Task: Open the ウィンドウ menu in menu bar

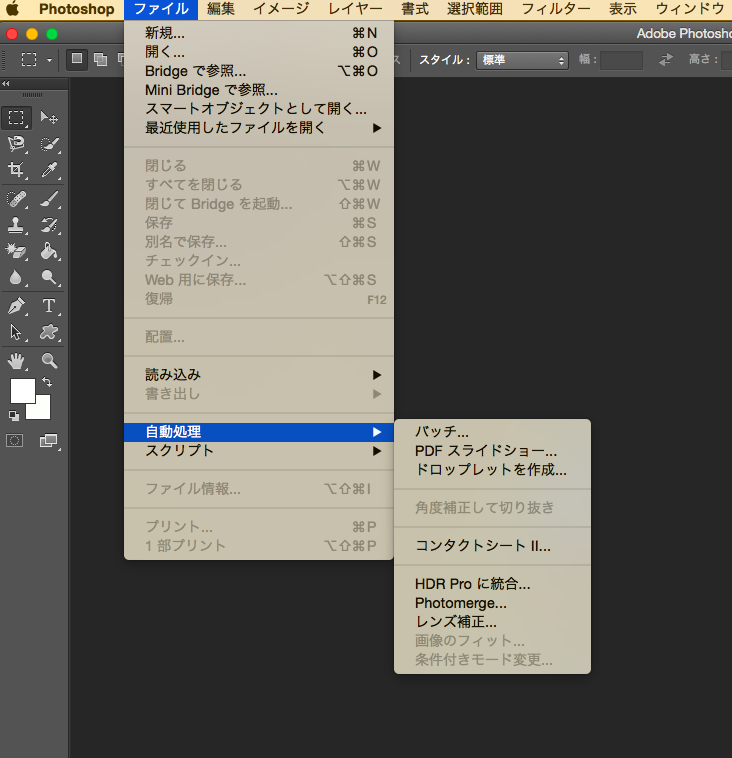Action: coord(690,9)
